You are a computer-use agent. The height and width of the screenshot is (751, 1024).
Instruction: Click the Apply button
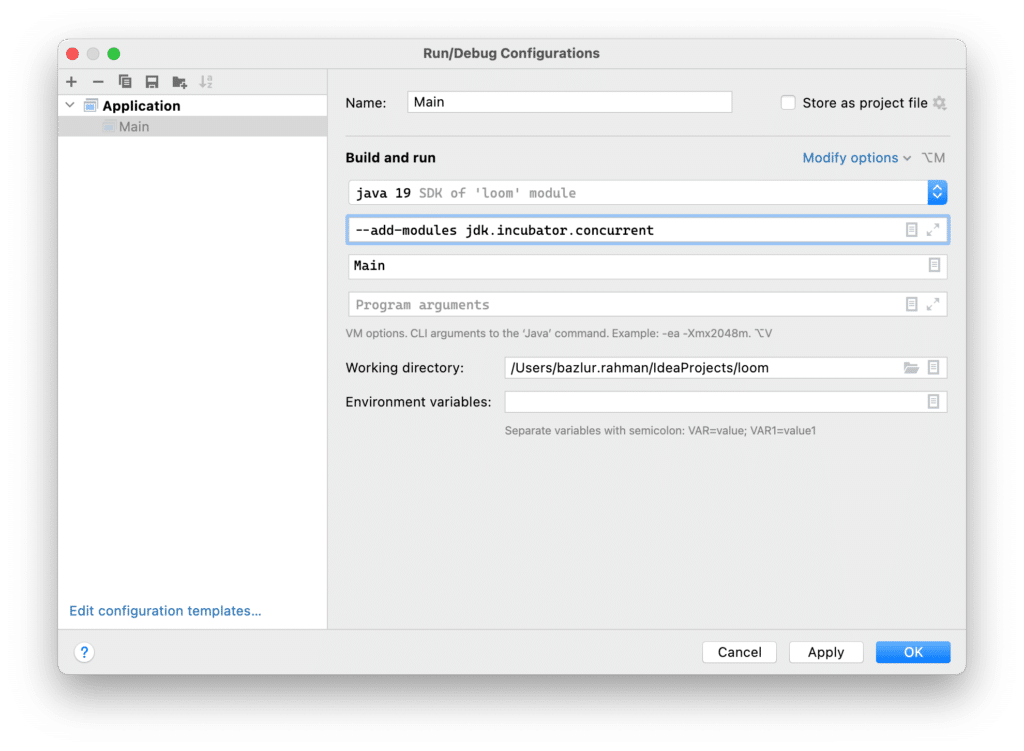pyautogui.click(x=826, y=652)
